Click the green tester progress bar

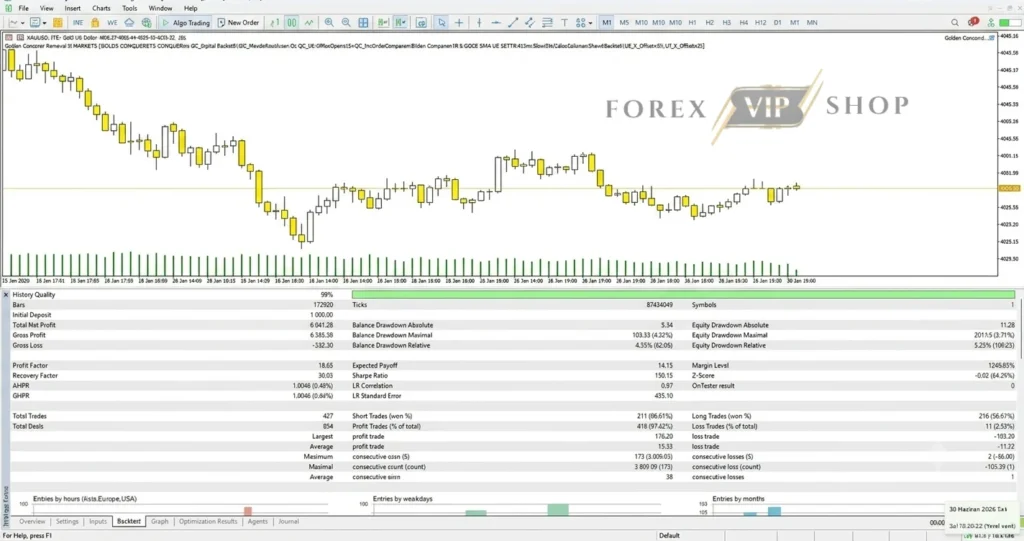coord(683,295)
